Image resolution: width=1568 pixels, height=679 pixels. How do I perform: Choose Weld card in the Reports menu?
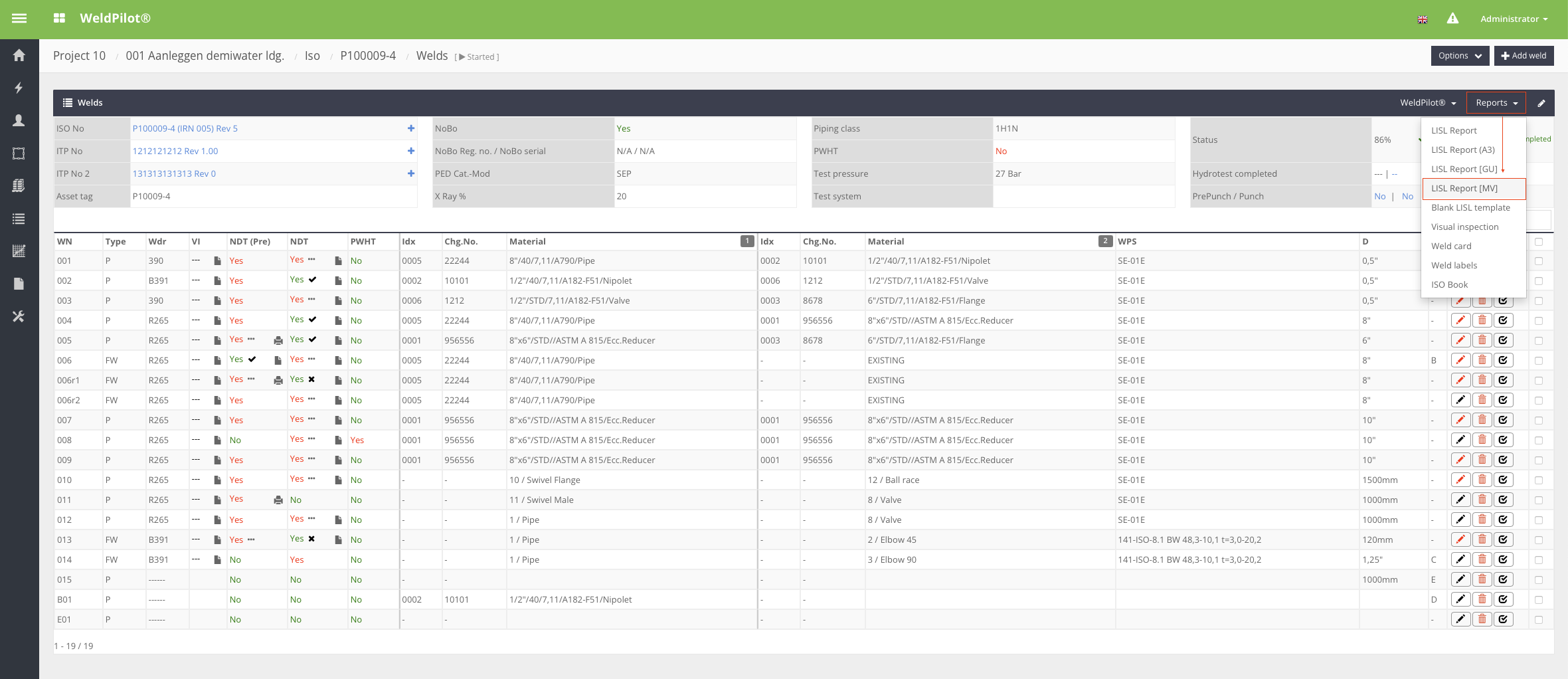[1451, 246]
